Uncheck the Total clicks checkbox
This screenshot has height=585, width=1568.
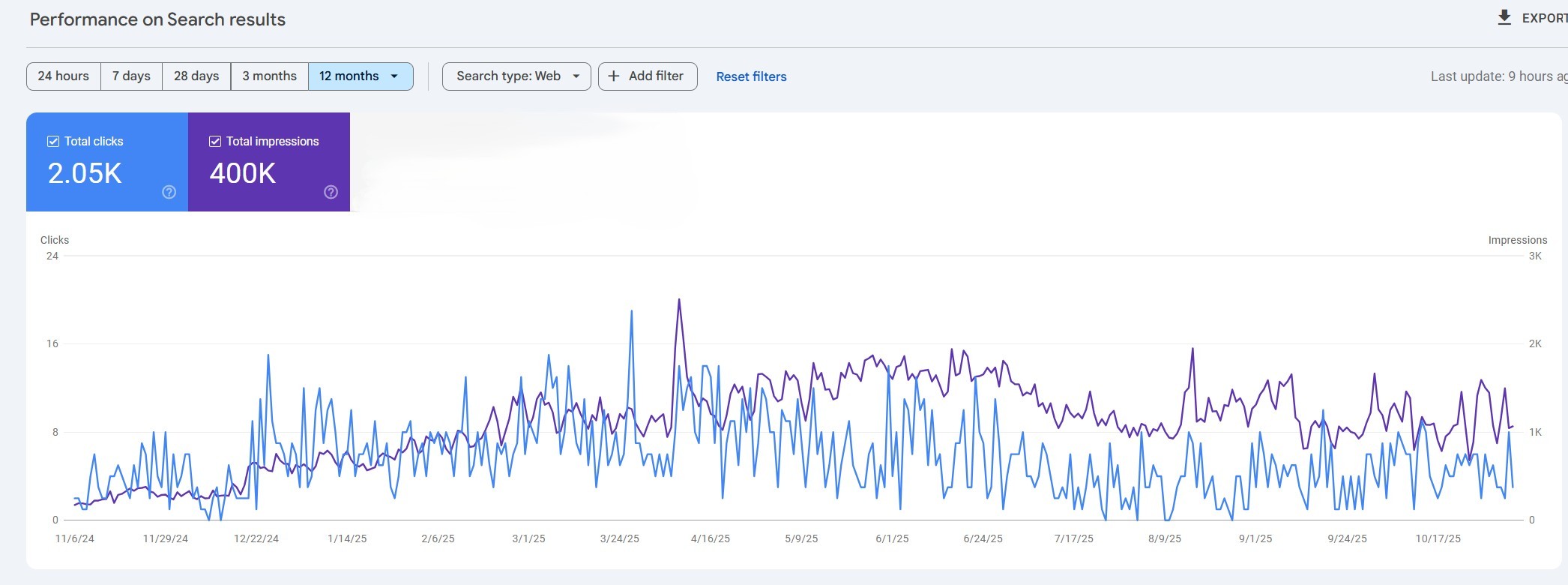tap(53, 142)
